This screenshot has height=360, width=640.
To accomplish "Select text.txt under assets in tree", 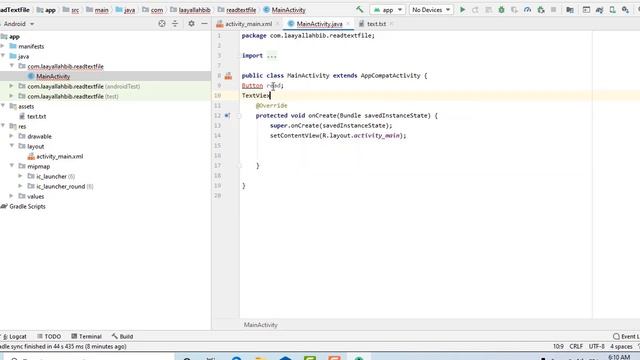I will click(36, 116).
